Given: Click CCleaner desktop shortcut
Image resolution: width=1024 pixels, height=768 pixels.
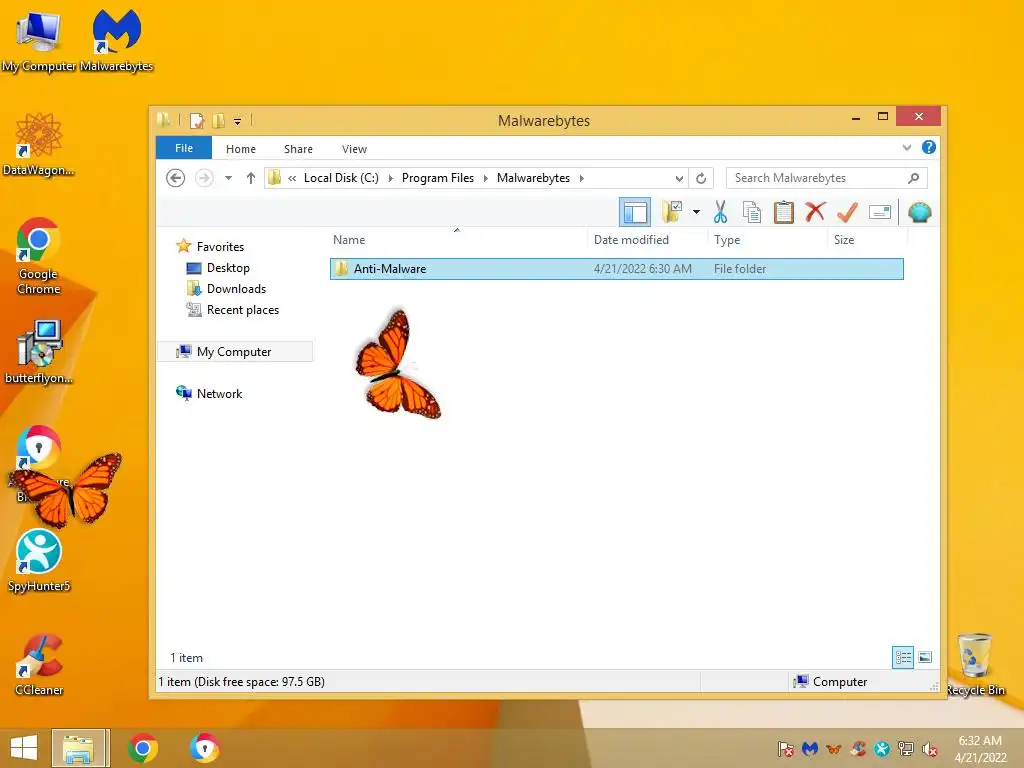Looking at the screenshot, I should click(39, 665).
